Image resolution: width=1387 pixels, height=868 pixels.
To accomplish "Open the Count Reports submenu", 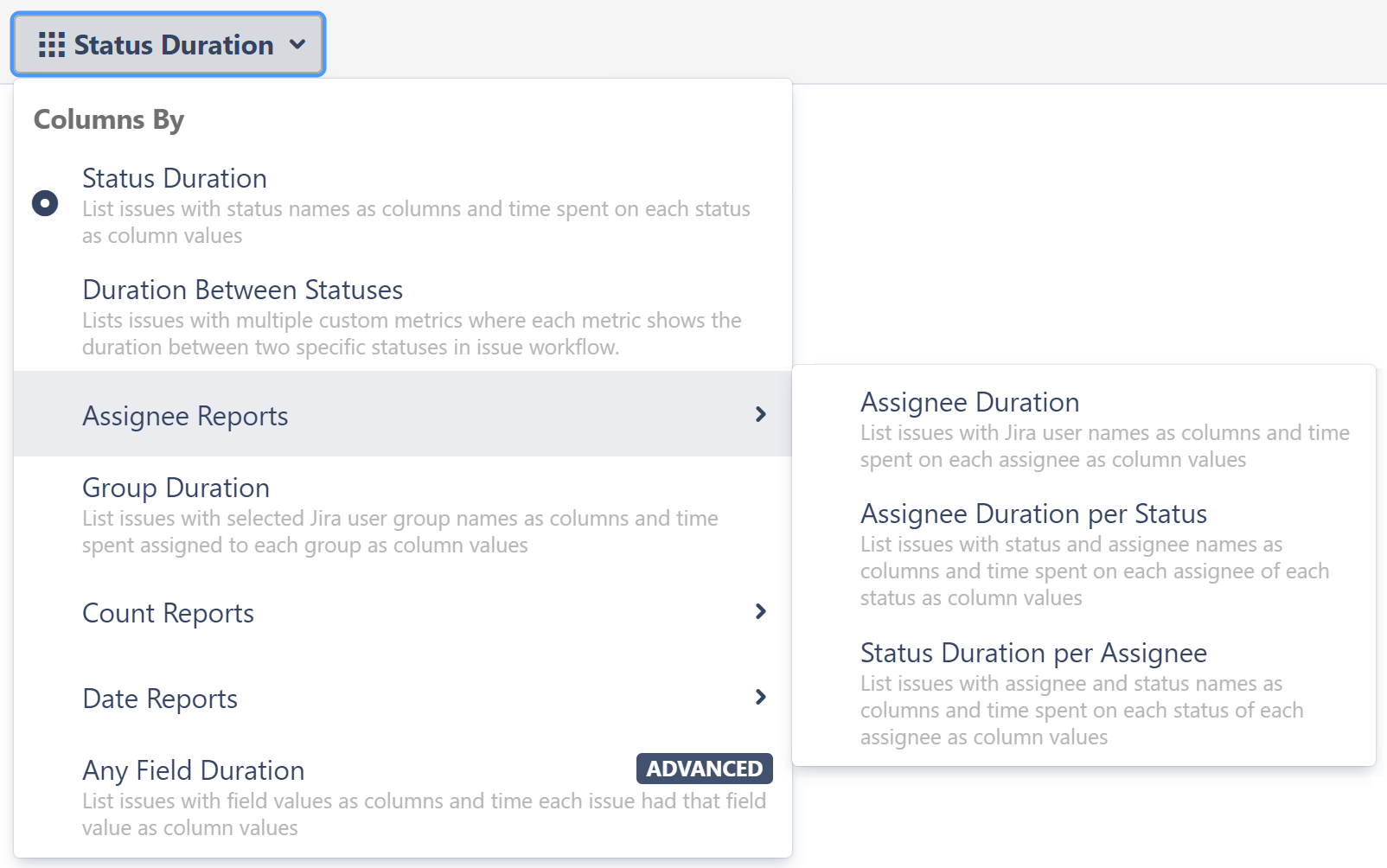I will [168, 613].
